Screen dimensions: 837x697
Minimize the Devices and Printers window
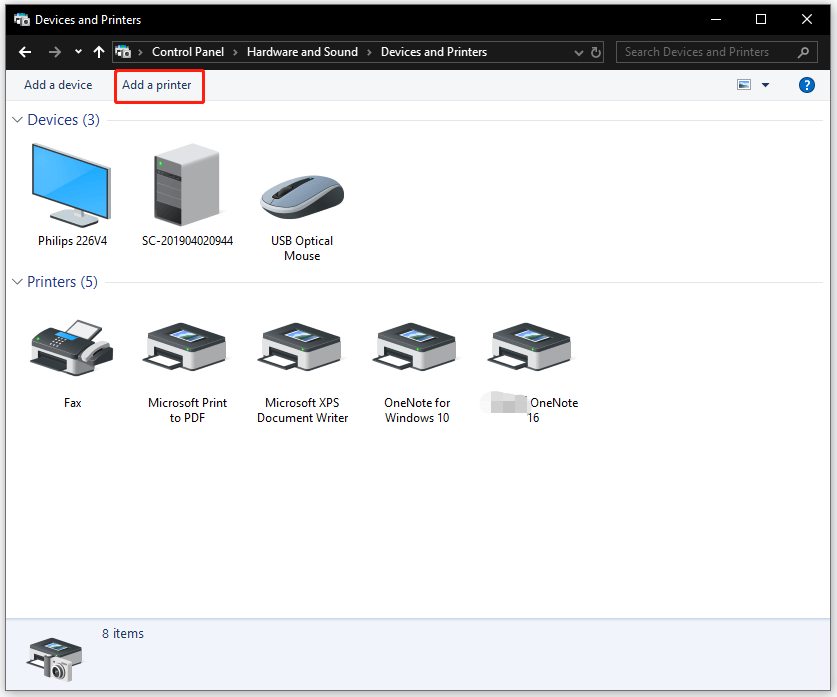pos(716,20)
